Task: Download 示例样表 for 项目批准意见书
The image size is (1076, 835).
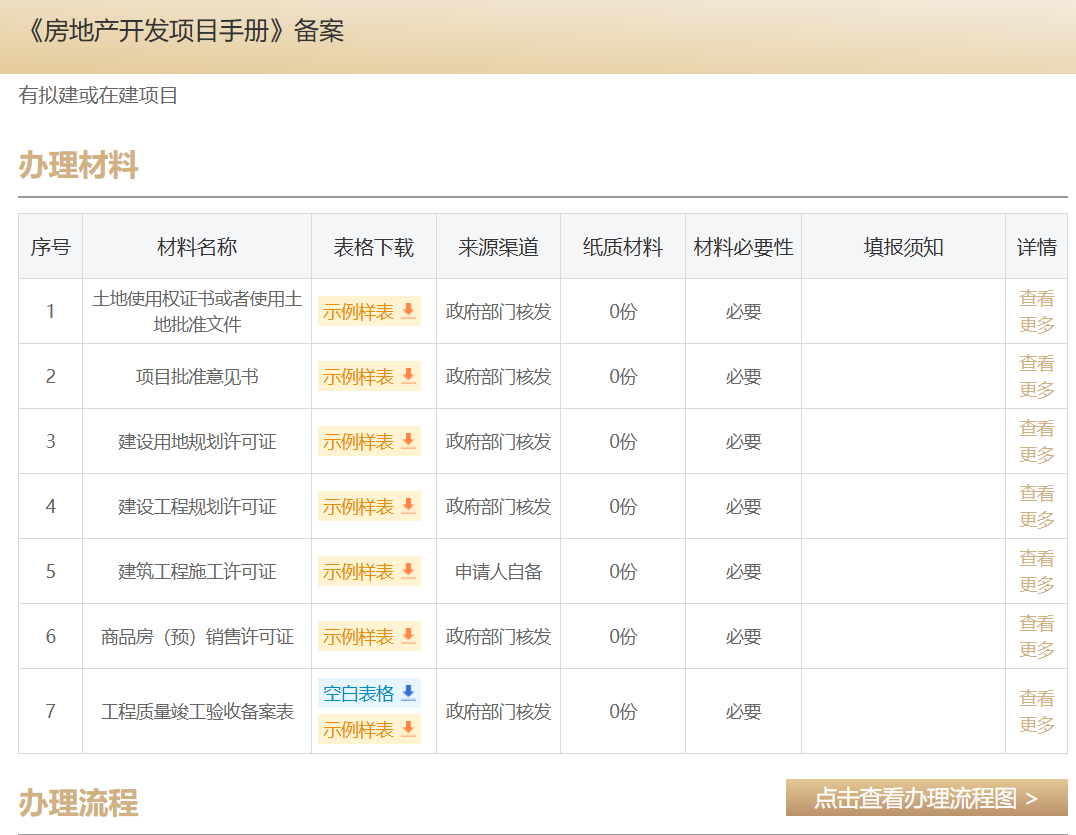Action: tap(369, 377)
